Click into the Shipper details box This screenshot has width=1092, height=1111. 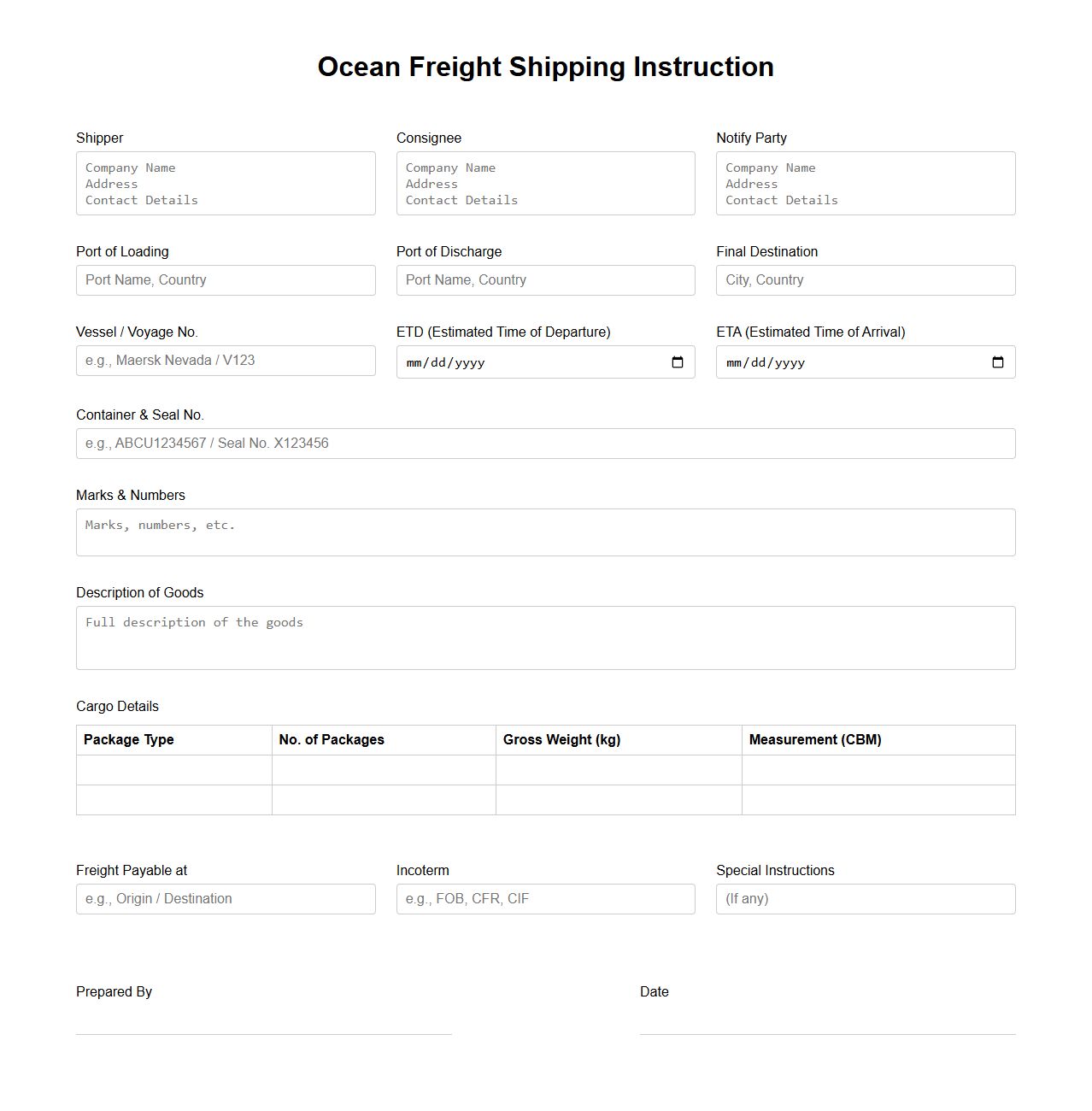(225, 183)
